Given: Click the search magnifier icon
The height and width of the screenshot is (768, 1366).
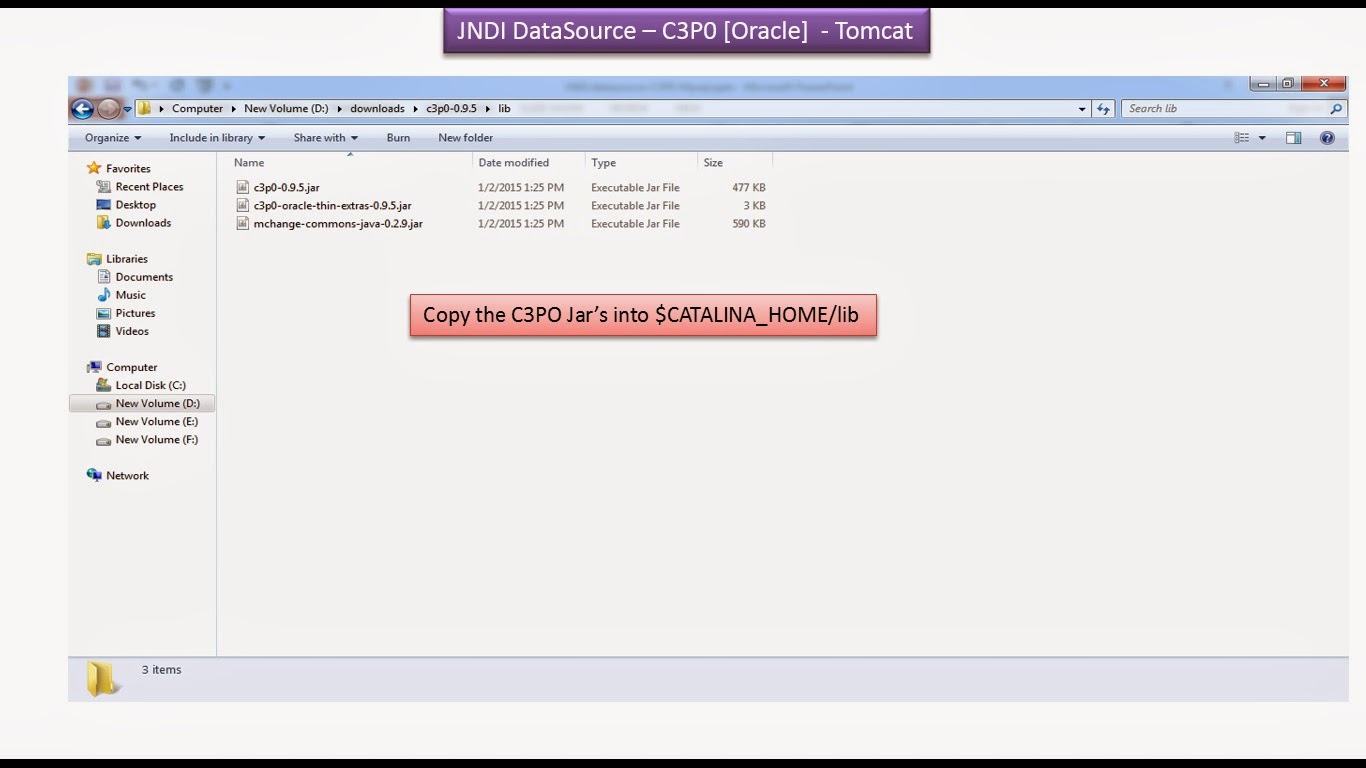Looking at the screenshot, I should point(1337,109).
